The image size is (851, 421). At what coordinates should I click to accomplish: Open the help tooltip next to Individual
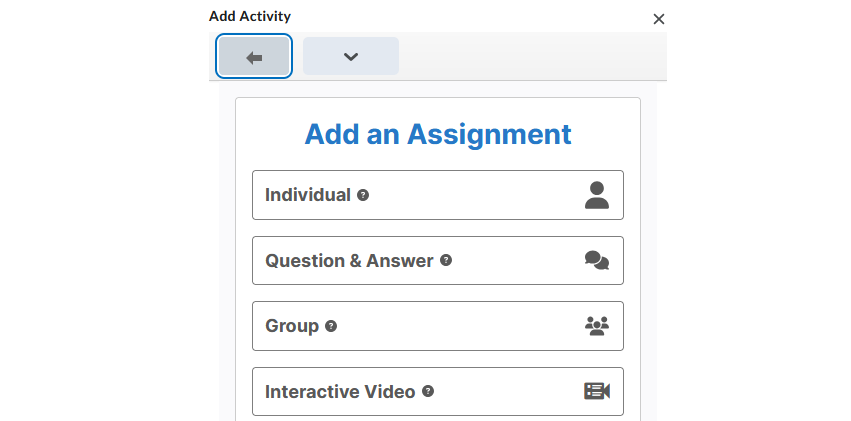363,195
